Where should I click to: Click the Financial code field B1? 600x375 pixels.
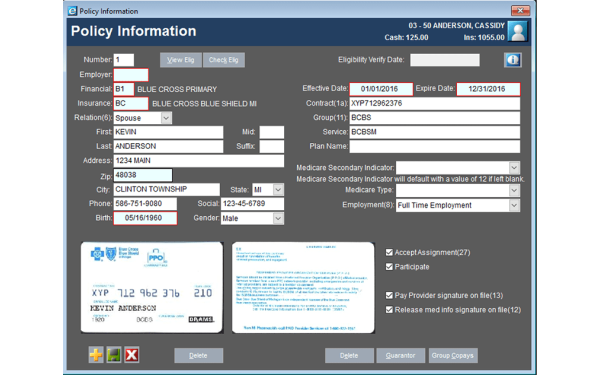[124, 89]
